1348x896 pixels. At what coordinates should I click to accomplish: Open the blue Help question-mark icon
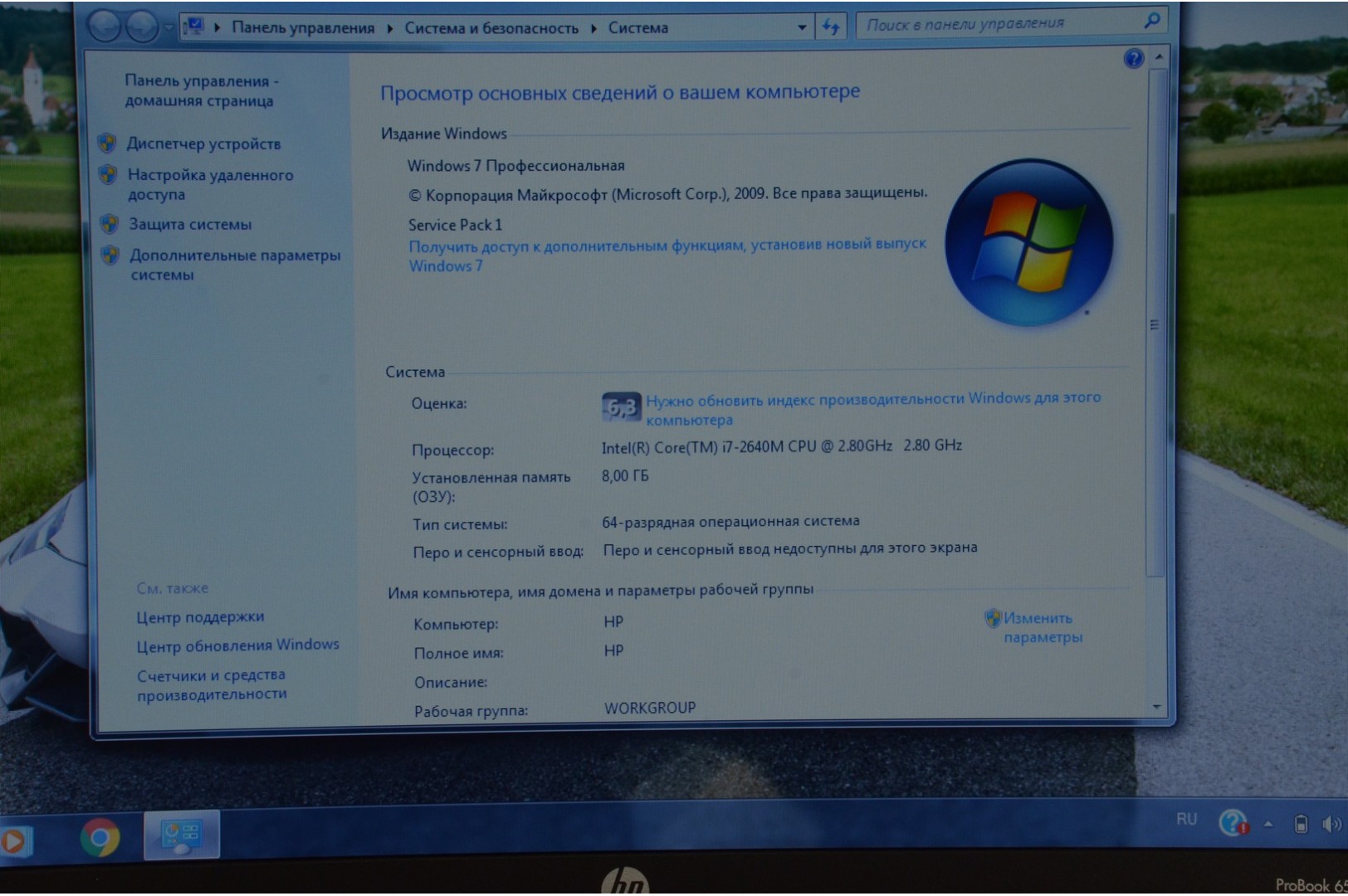coord(1134,58)
